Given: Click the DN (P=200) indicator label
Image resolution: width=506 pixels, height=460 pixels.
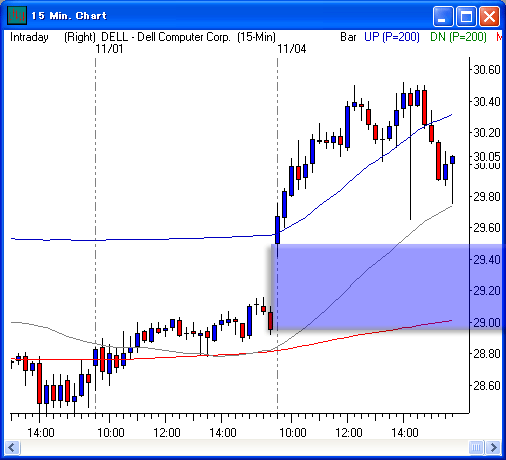Looking at the screenshot, I should click(x=458, y=37).
